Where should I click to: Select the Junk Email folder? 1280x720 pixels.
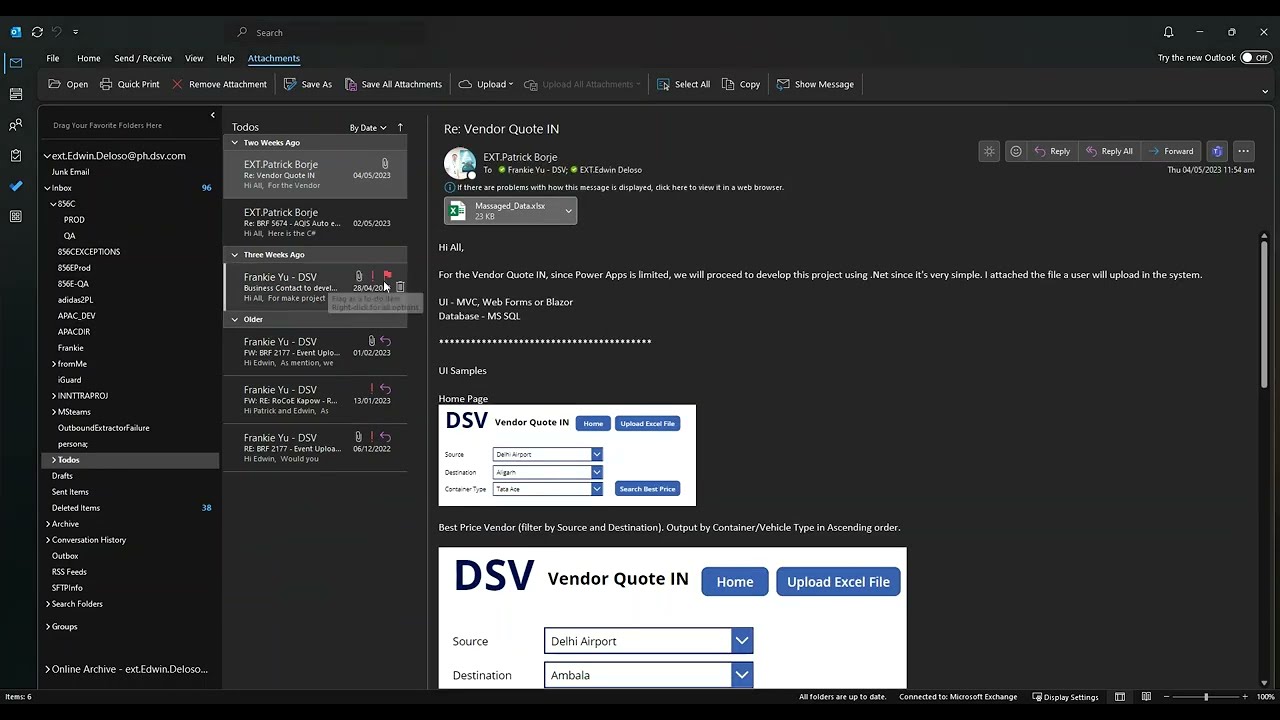click(70, 172)
